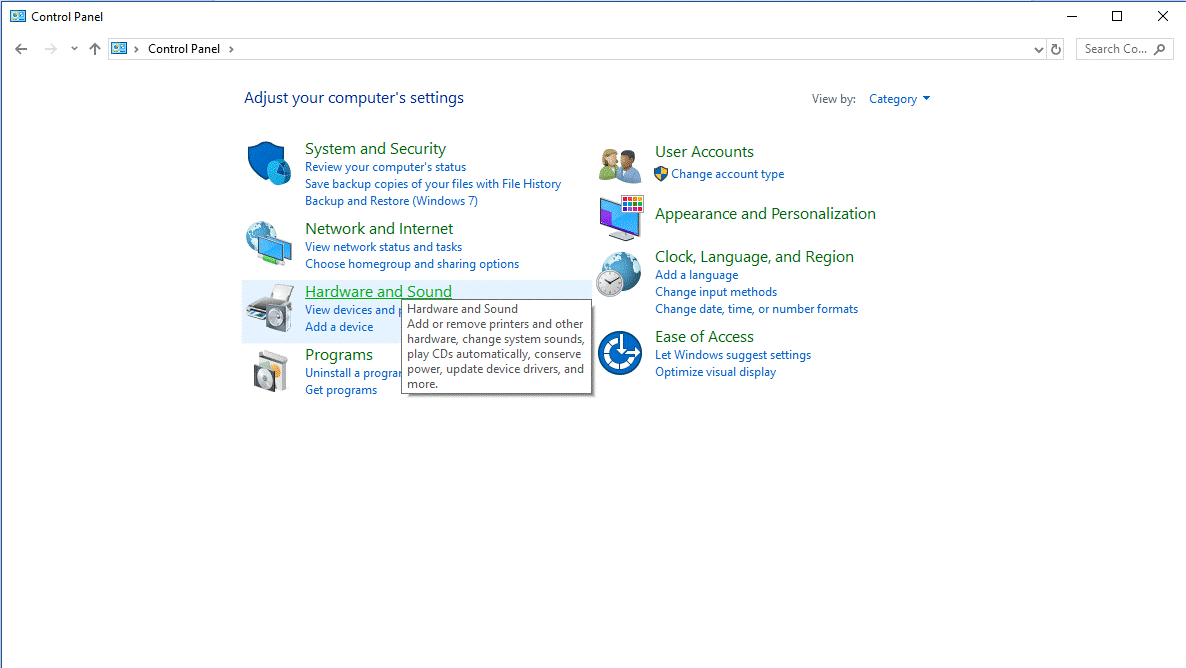
Task: Click the shield icon beside Change account type
Action: click(x=661, y=174)
